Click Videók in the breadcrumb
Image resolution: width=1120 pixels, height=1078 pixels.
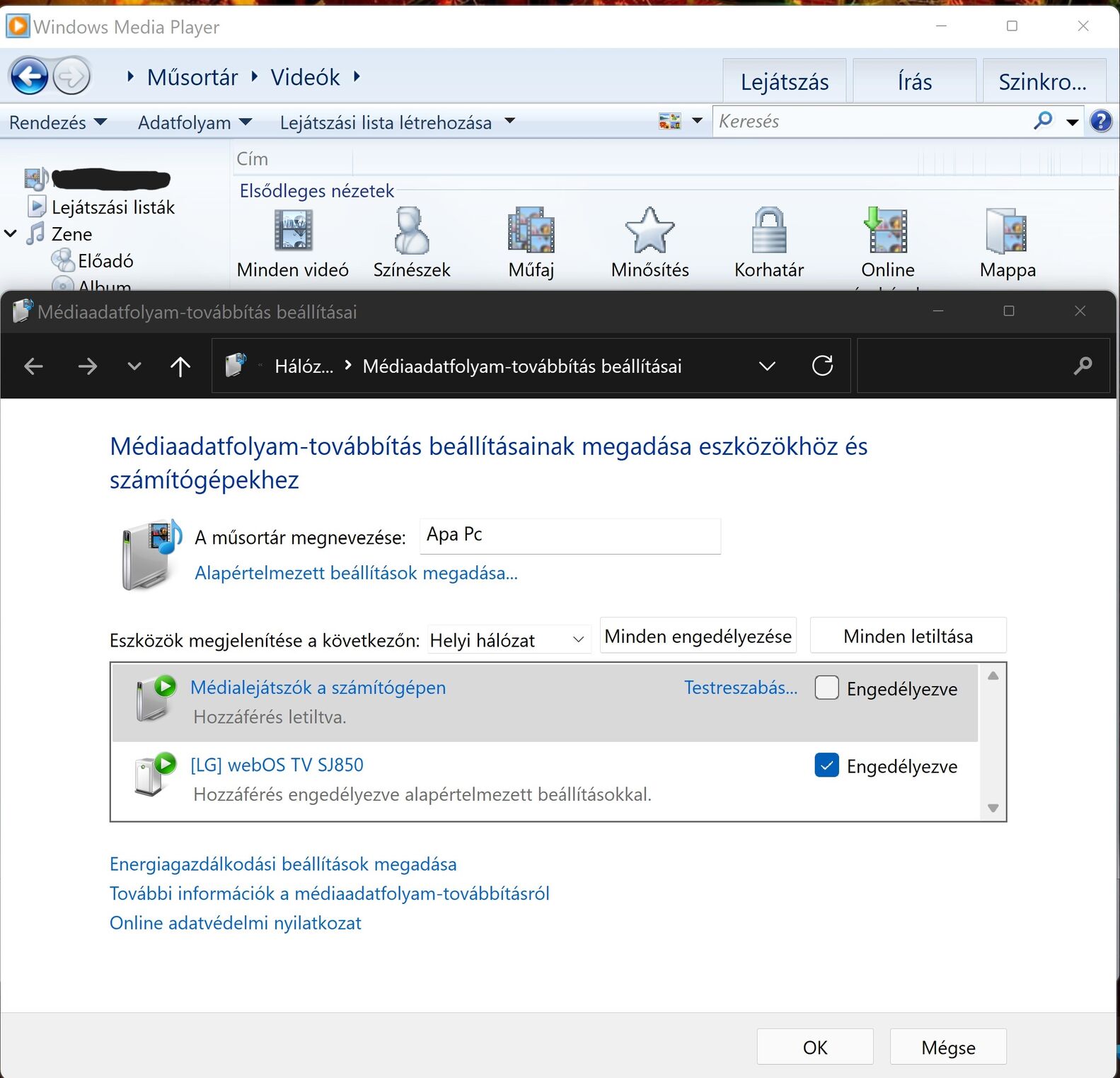pyautogui.click(x=305, y=76)
